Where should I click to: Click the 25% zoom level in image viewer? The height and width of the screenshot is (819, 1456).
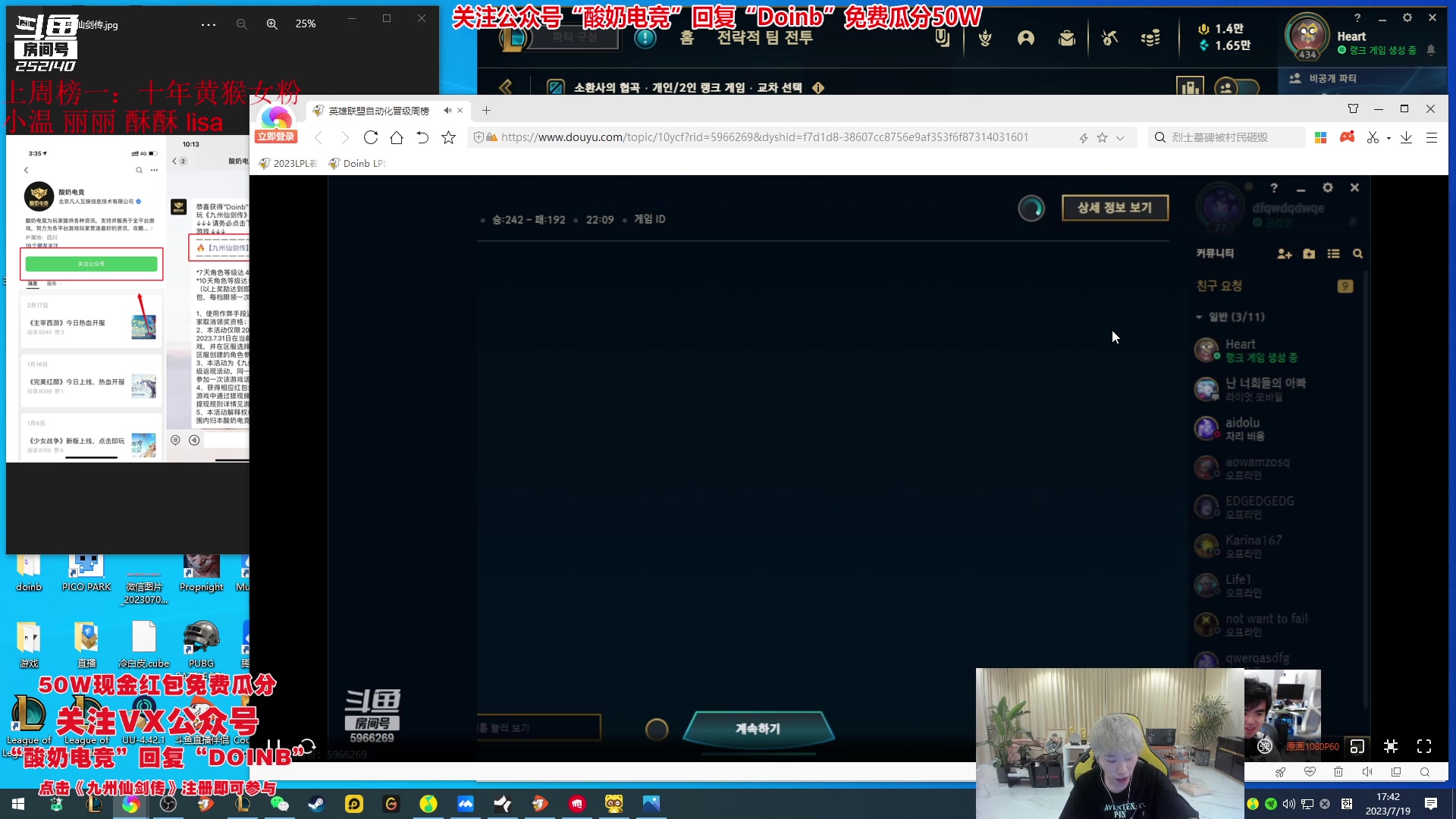pyautogui.click(x=306, y=24)
